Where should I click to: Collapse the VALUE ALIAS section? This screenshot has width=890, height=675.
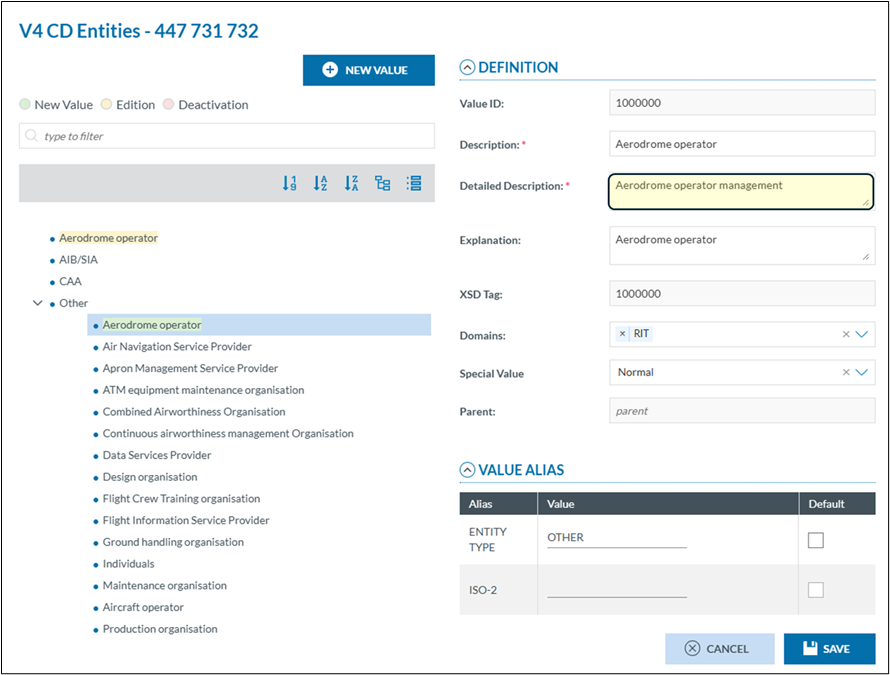467,469
